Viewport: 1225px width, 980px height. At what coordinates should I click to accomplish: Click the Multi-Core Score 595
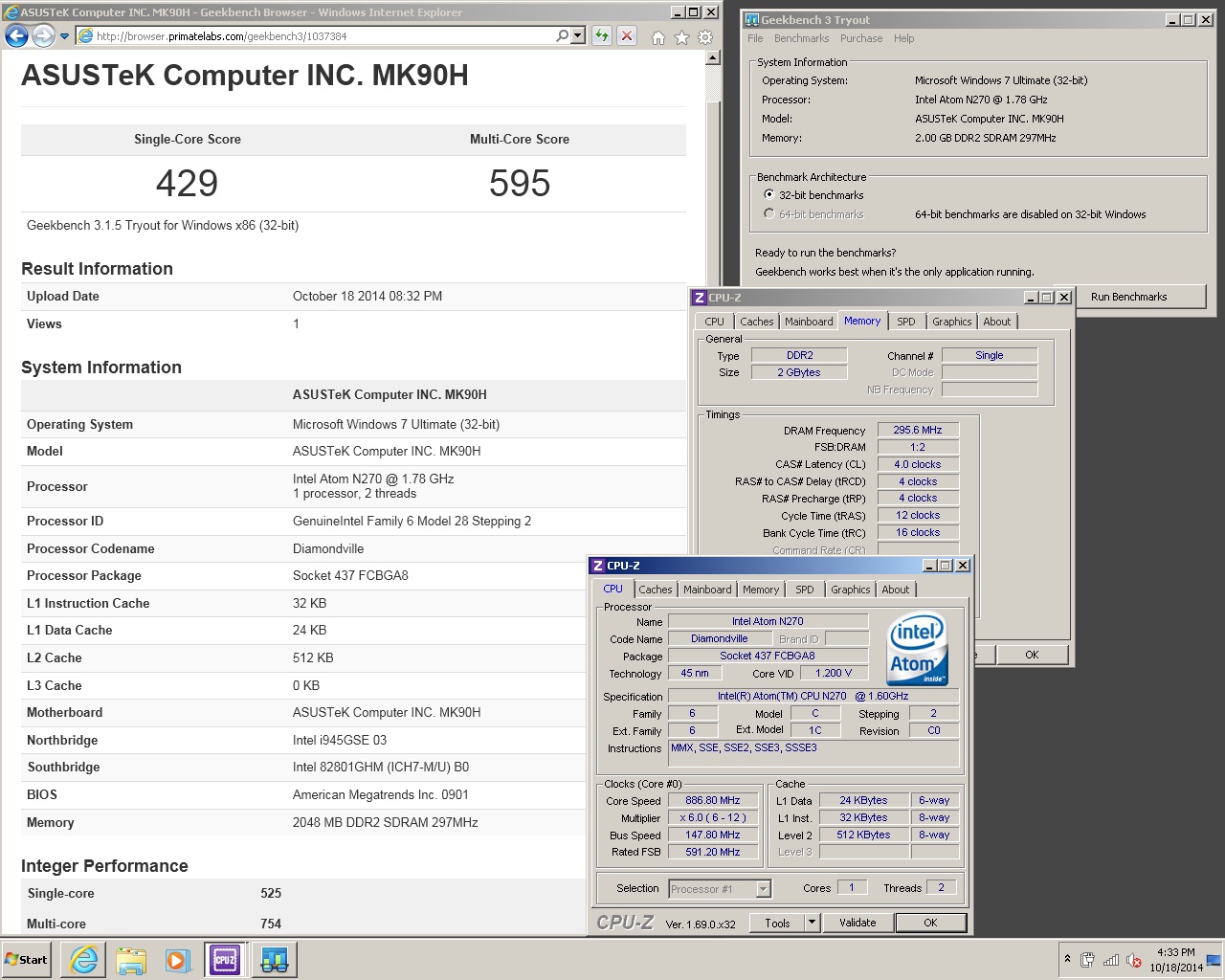tap(520, 183)
